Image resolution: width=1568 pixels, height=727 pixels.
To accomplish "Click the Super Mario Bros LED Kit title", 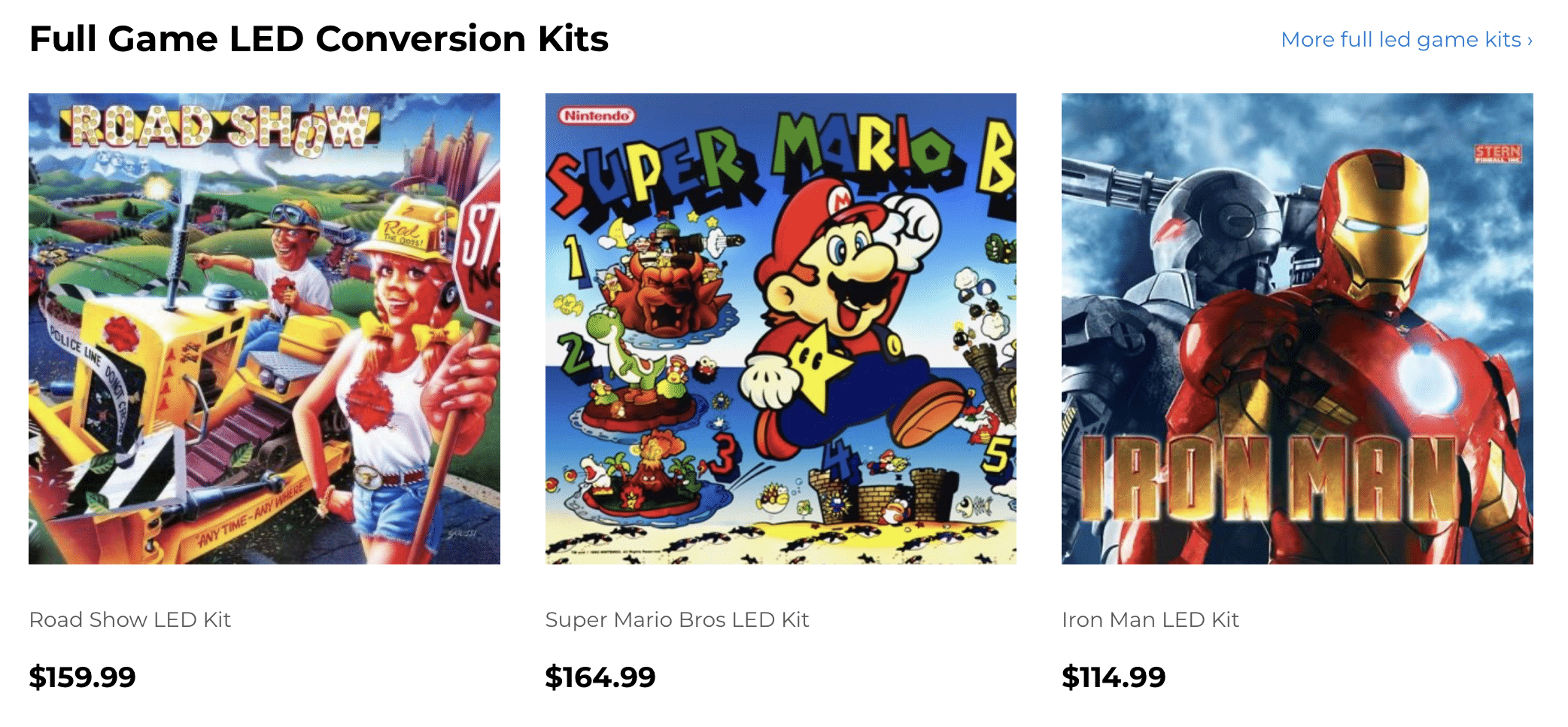I will tap(676, 619).
